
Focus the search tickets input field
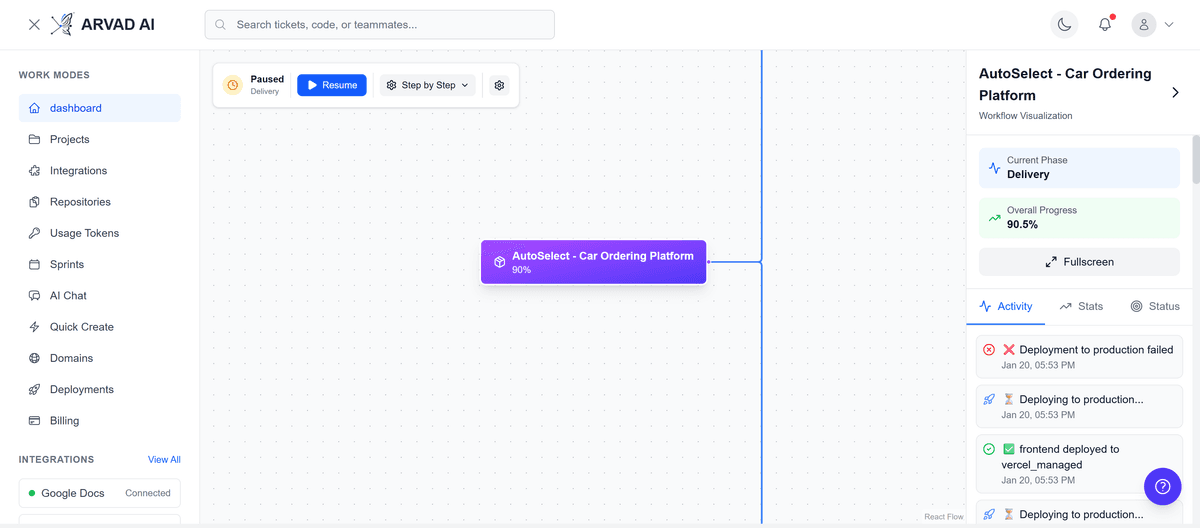click(x=379, y=25)
